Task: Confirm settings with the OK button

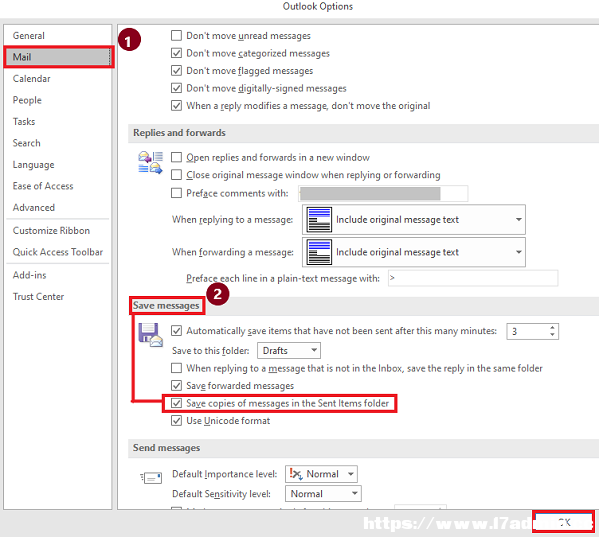Action: (x=563, y=522)
